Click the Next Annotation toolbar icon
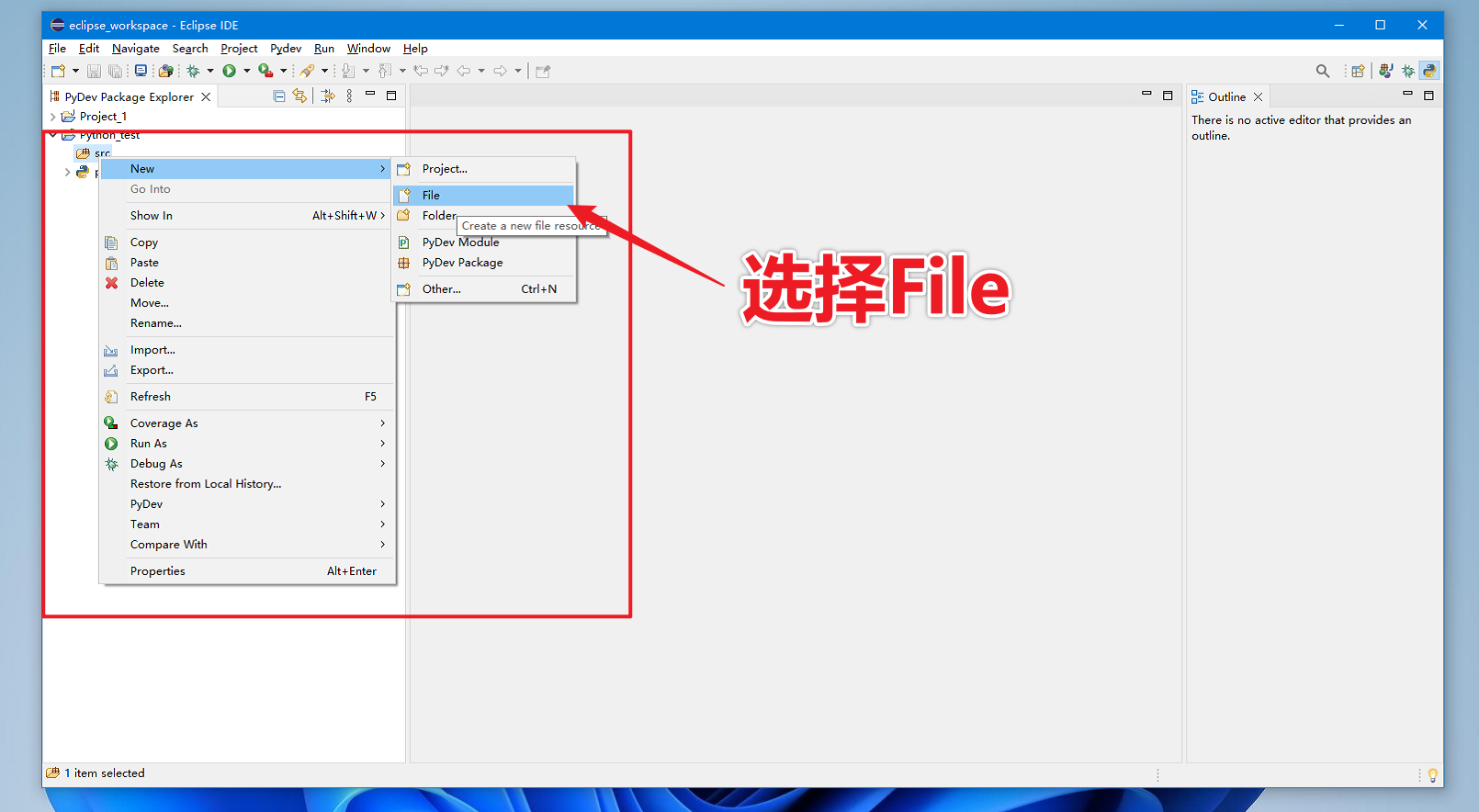The width and height of the screenshot is (1479, 812). coord(348,71)
